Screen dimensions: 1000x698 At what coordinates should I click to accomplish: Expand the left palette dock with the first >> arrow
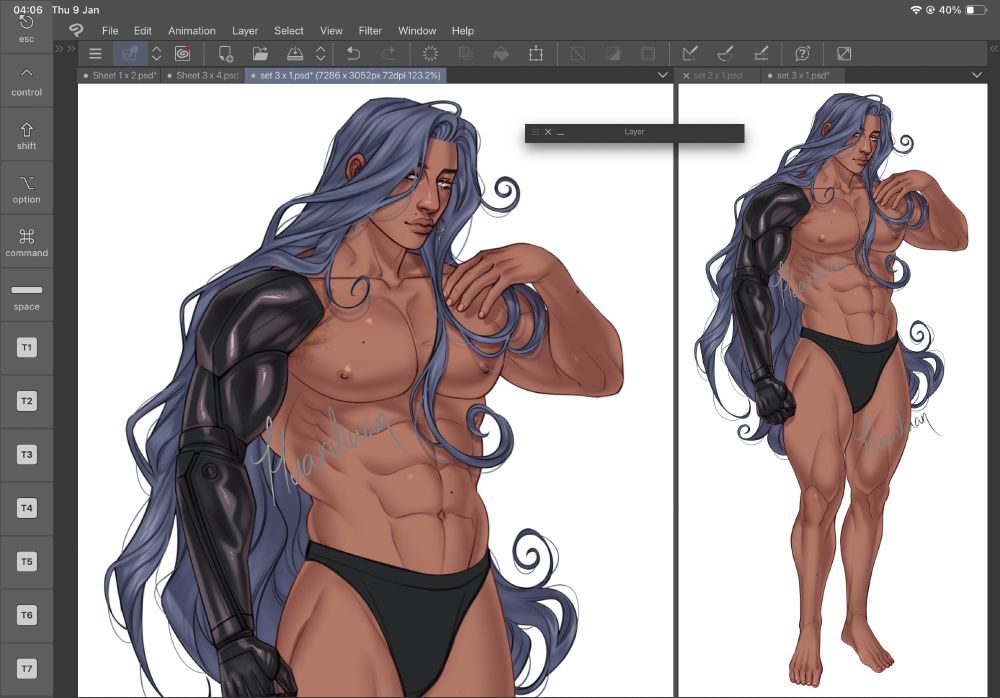coord(60,48)
